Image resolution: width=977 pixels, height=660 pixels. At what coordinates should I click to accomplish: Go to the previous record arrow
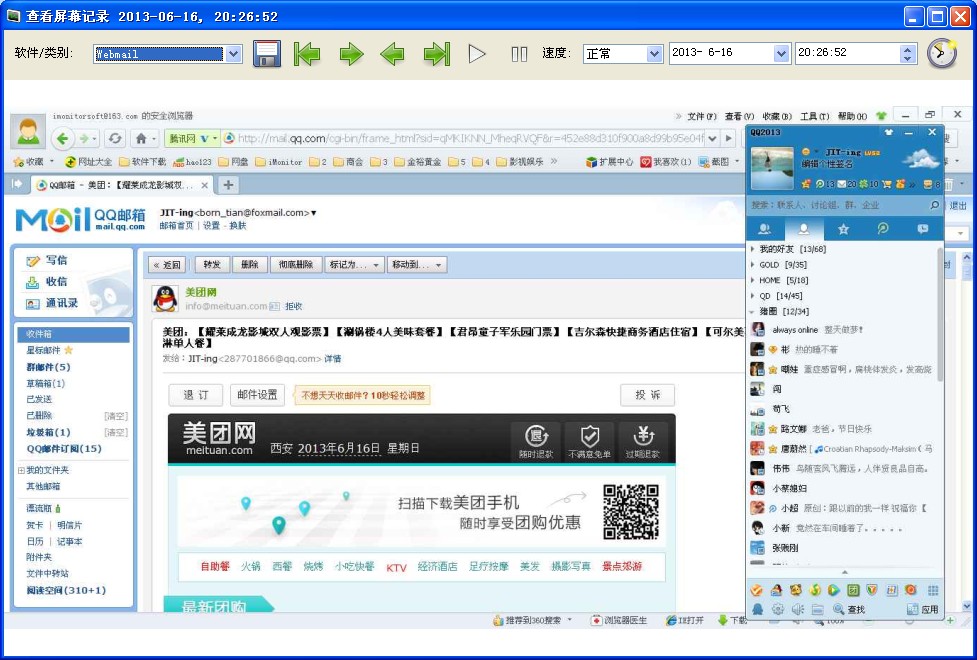392,54
